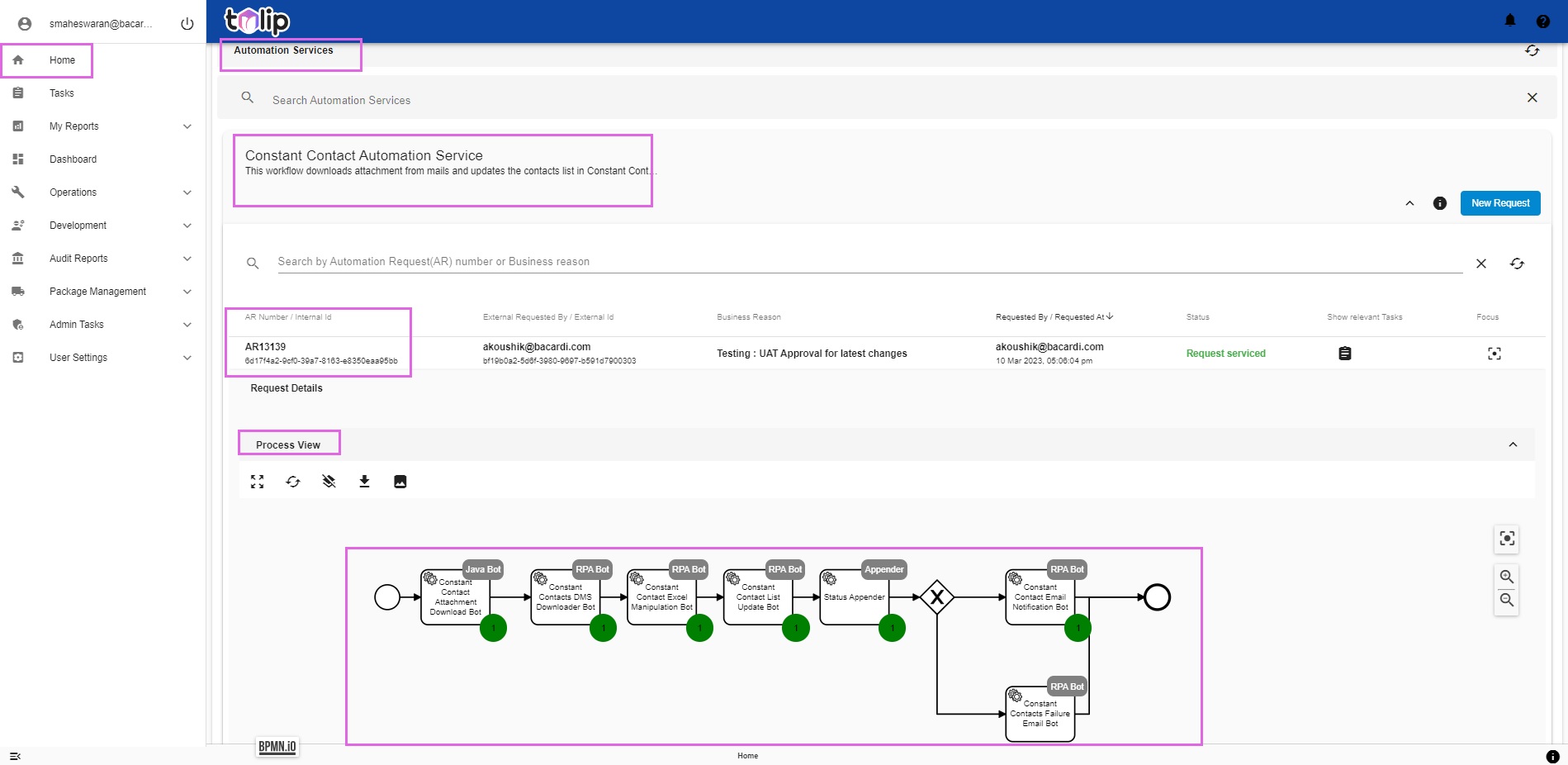The width and height of the screenshot is (1568, 765).
Task: Select Constant Contact Excel Manipulation Bot task
Action: 662,597
